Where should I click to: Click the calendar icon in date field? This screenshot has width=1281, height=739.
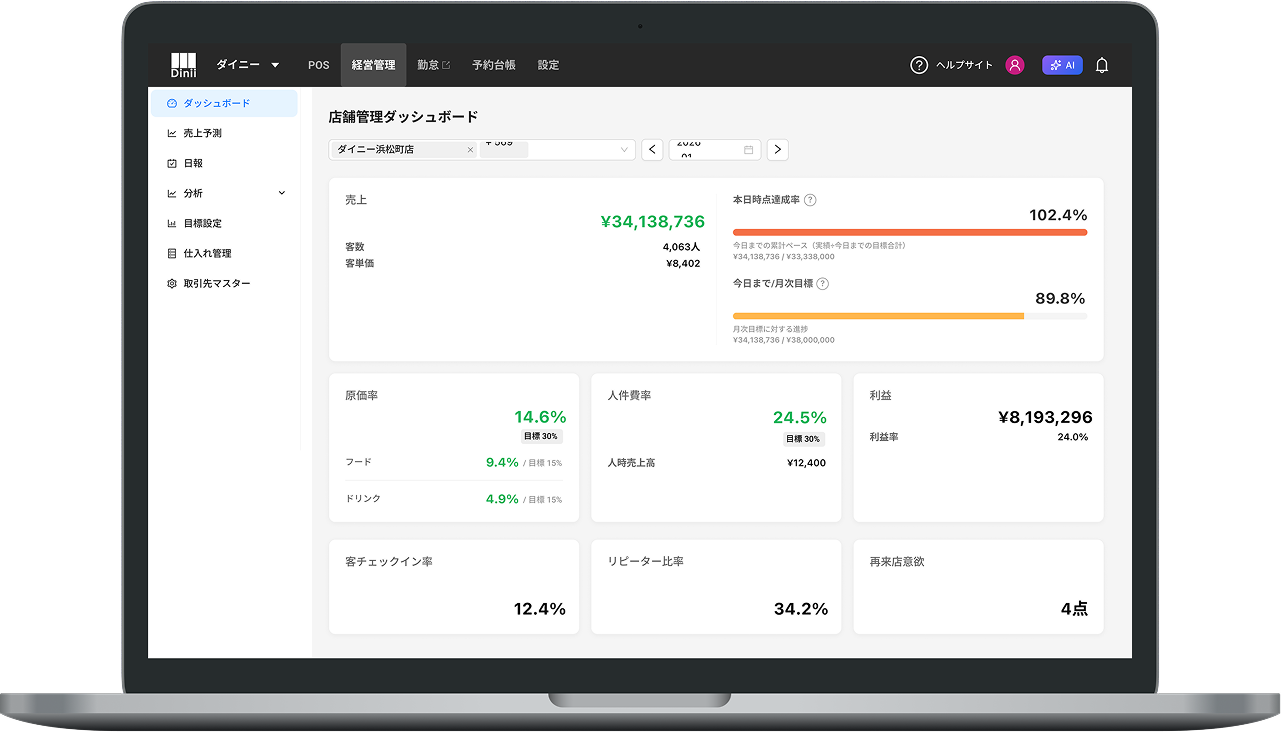click(x=748, y=150)
